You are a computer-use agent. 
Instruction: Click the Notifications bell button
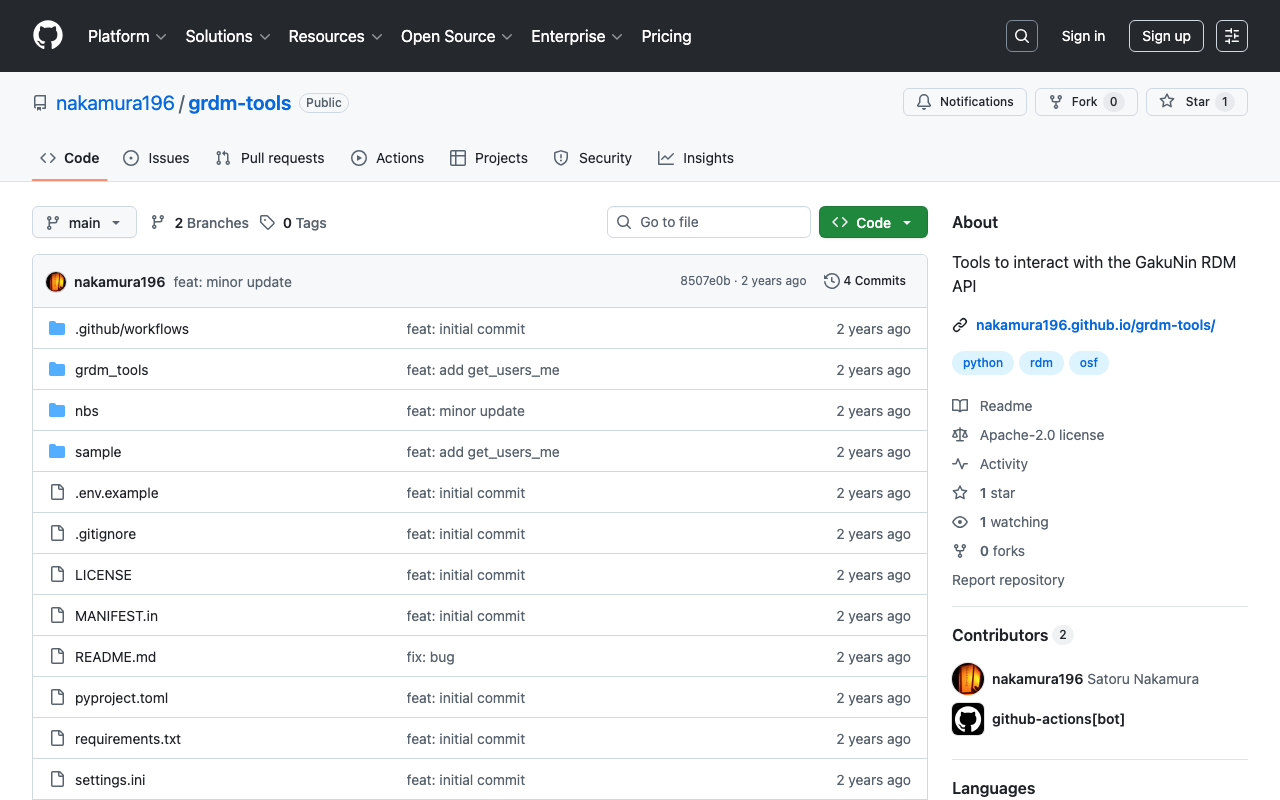tap(964, 102)
